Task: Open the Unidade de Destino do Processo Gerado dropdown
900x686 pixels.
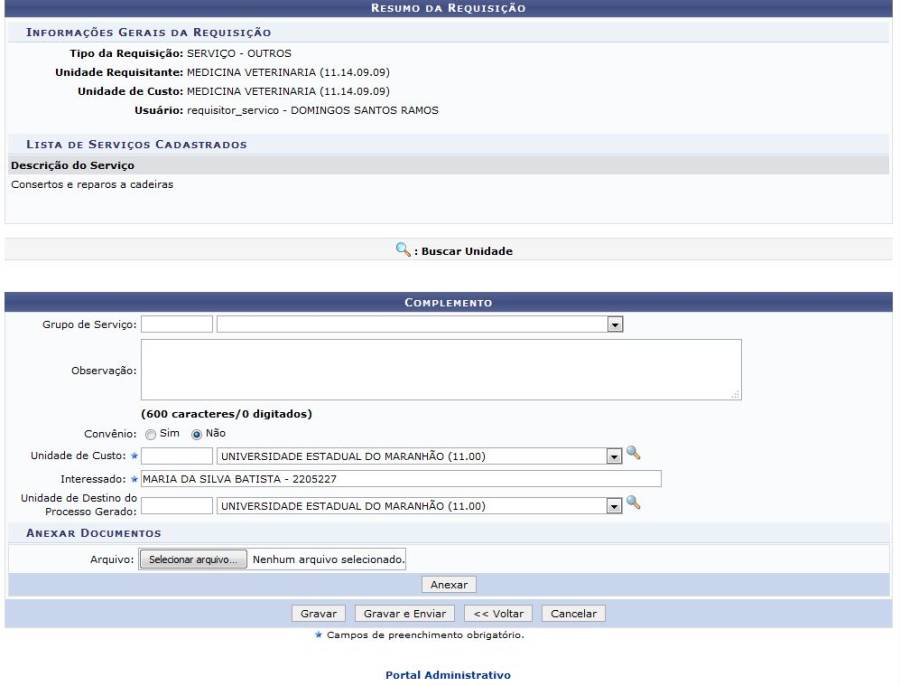Action: tap(615, 506)
